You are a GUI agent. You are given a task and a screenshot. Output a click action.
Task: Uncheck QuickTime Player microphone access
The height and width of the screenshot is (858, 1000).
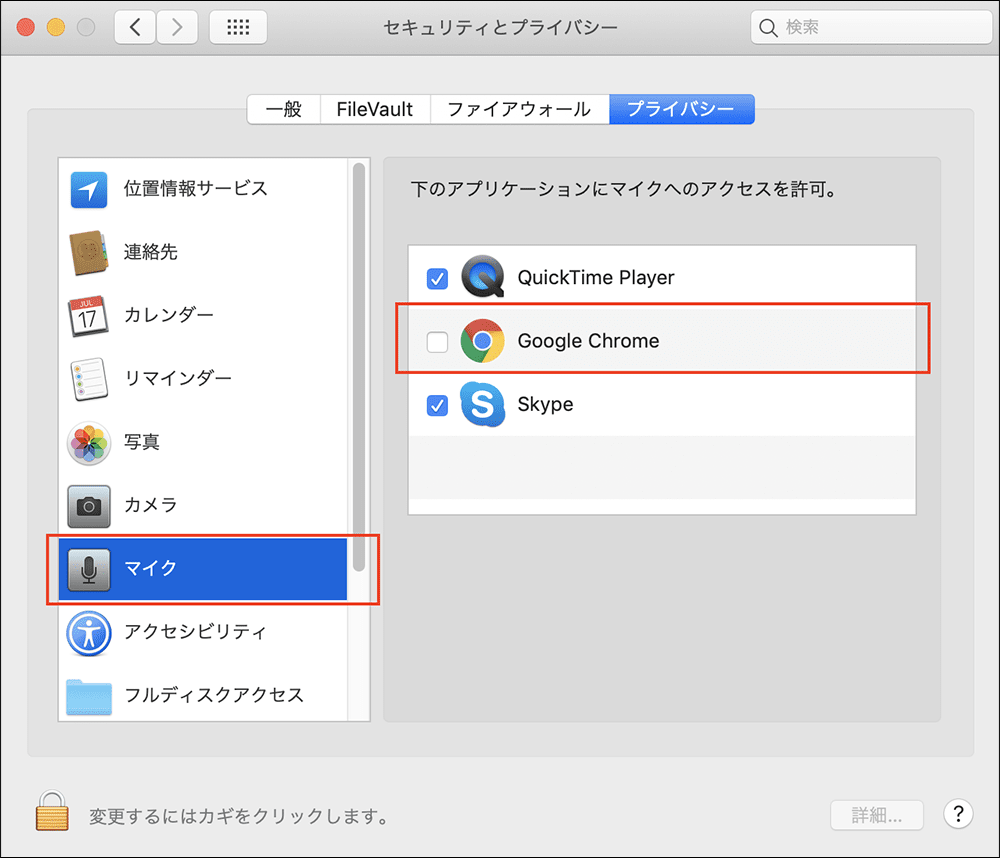[438, 278]
